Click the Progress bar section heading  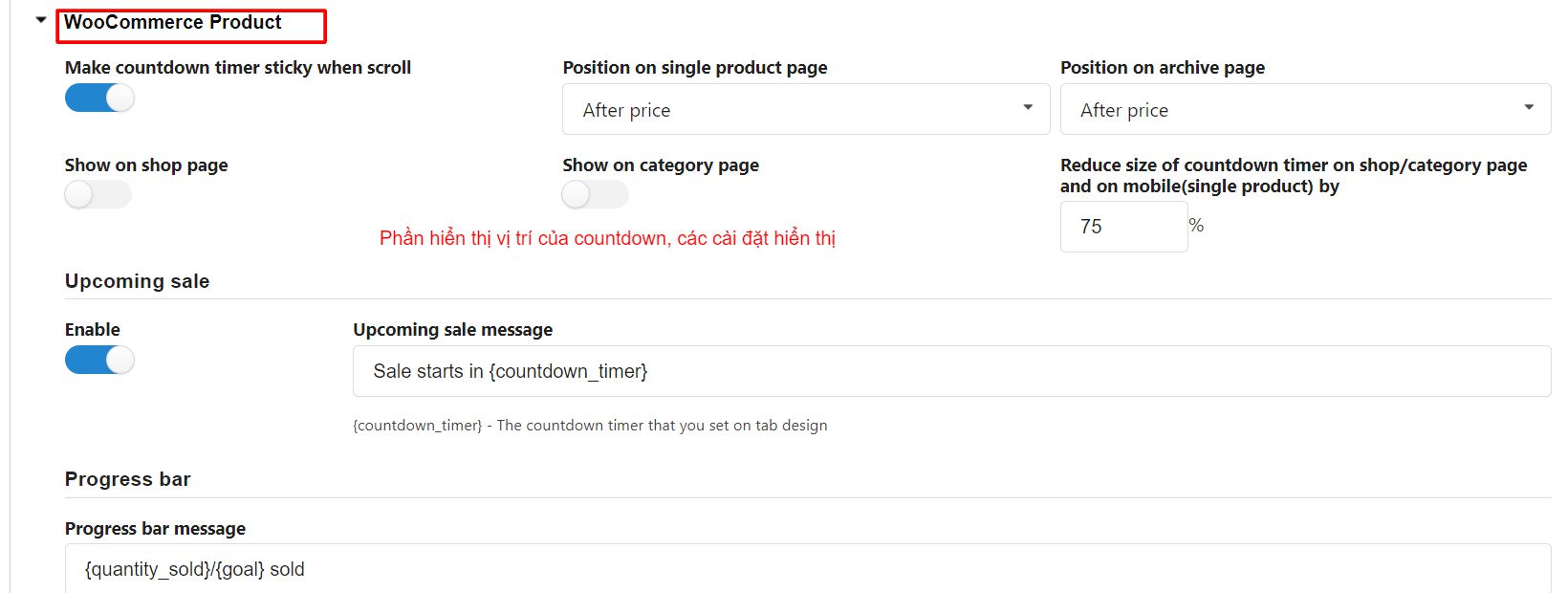(127, 478)
